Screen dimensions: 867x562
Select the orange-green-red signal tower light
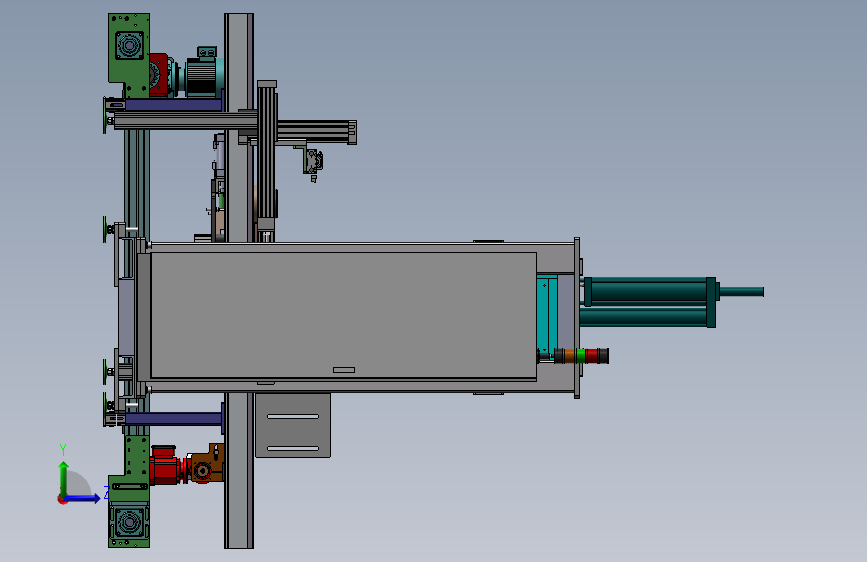coord(581,356)
